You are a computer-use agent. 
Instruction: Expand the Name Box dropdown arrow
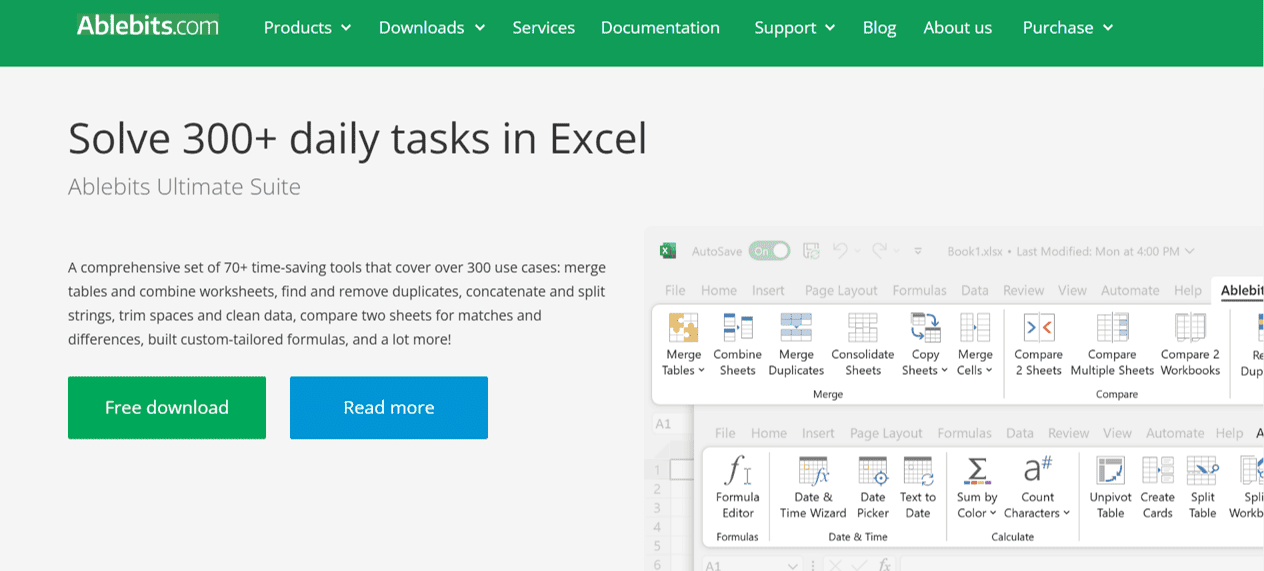[x=792, y=566]
